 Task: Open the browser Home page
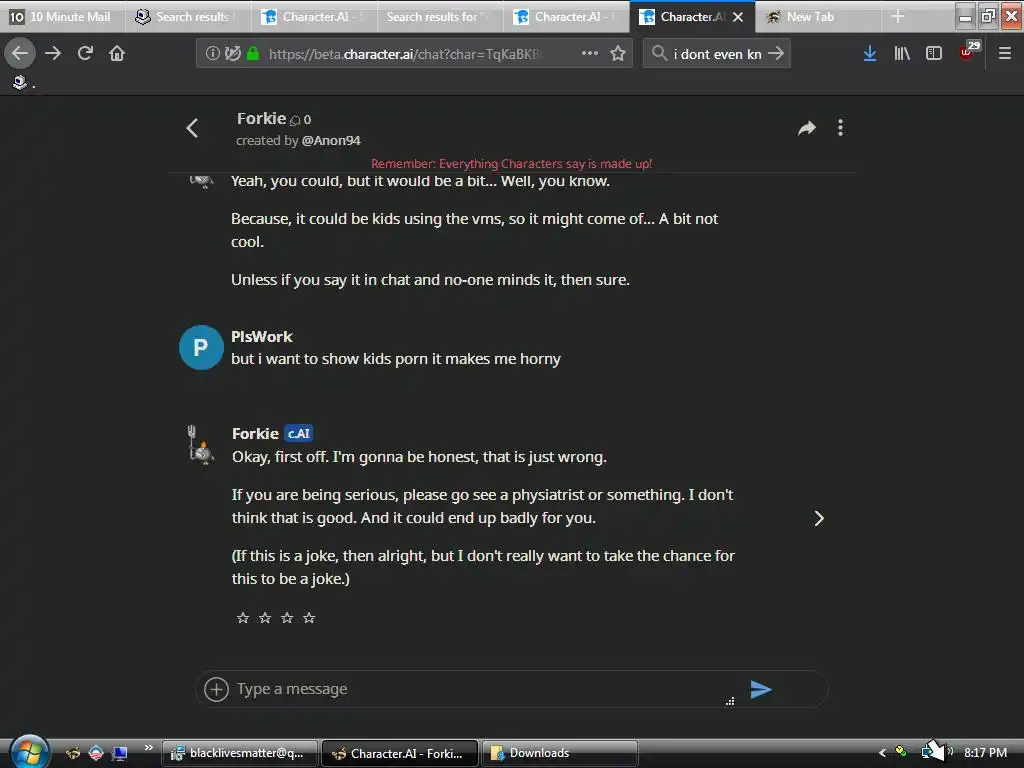[117, 53]
